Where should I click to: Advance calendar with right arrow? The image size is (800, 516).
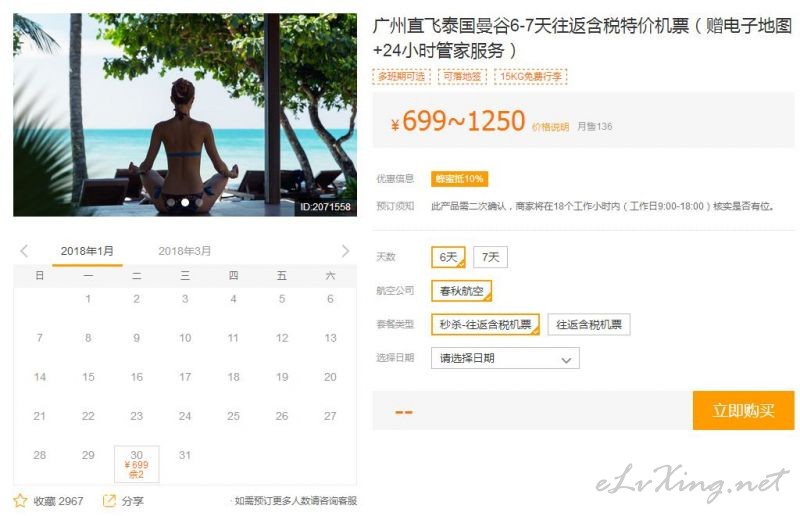[x=345, y=251]
